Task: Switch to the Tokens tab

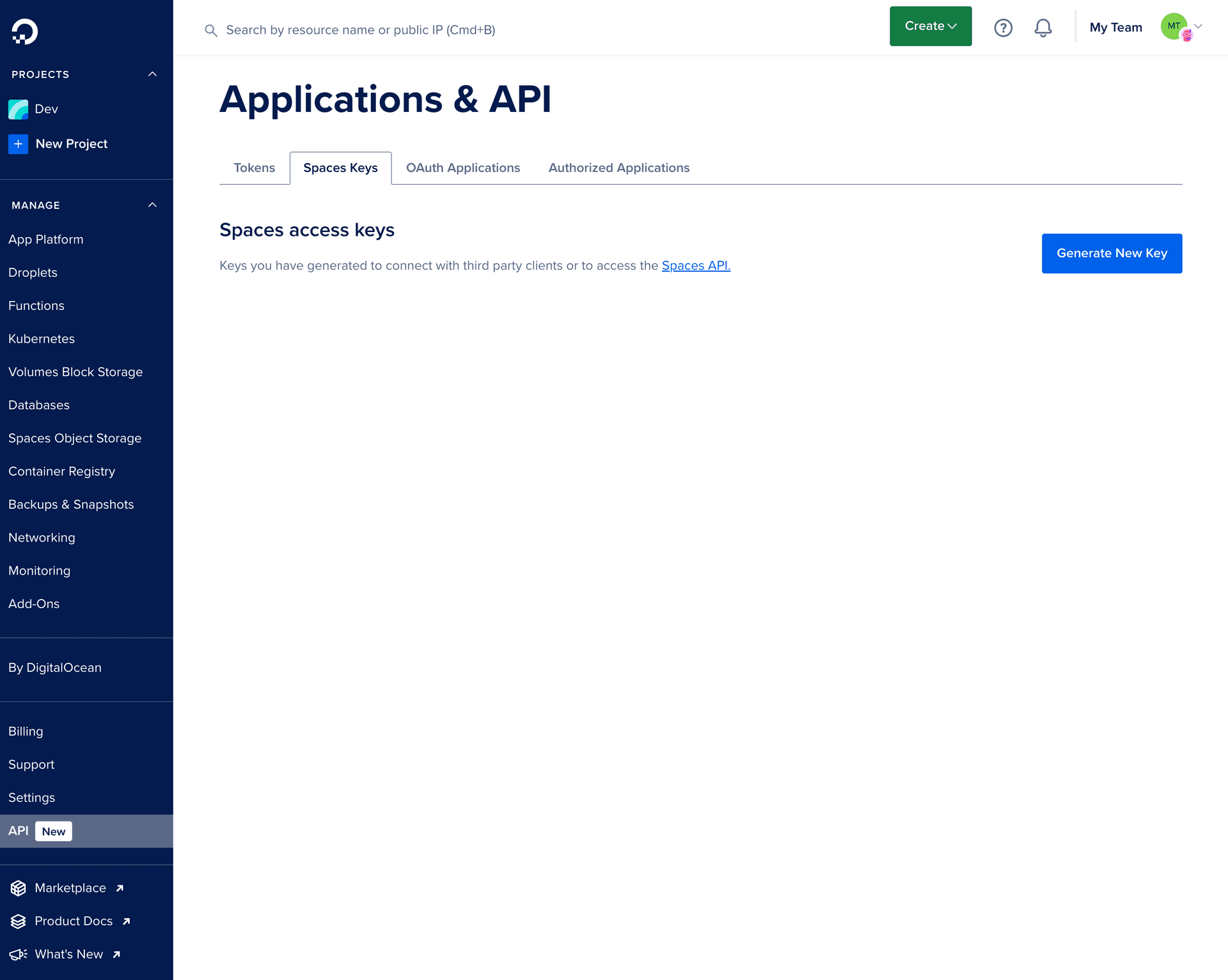Action: point(254,168)
